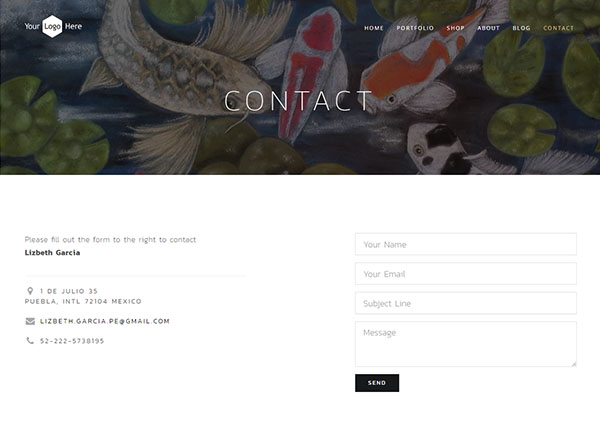
Task: Click the Message box resize handle
Action: [x=573, y=363]
